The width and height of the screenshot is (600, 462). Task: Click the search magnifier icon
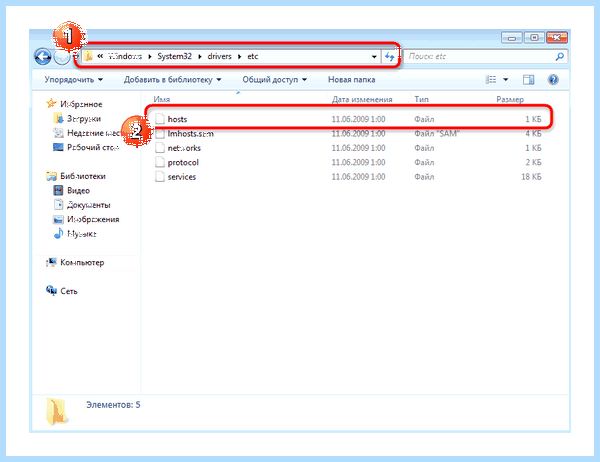[559, 57]
